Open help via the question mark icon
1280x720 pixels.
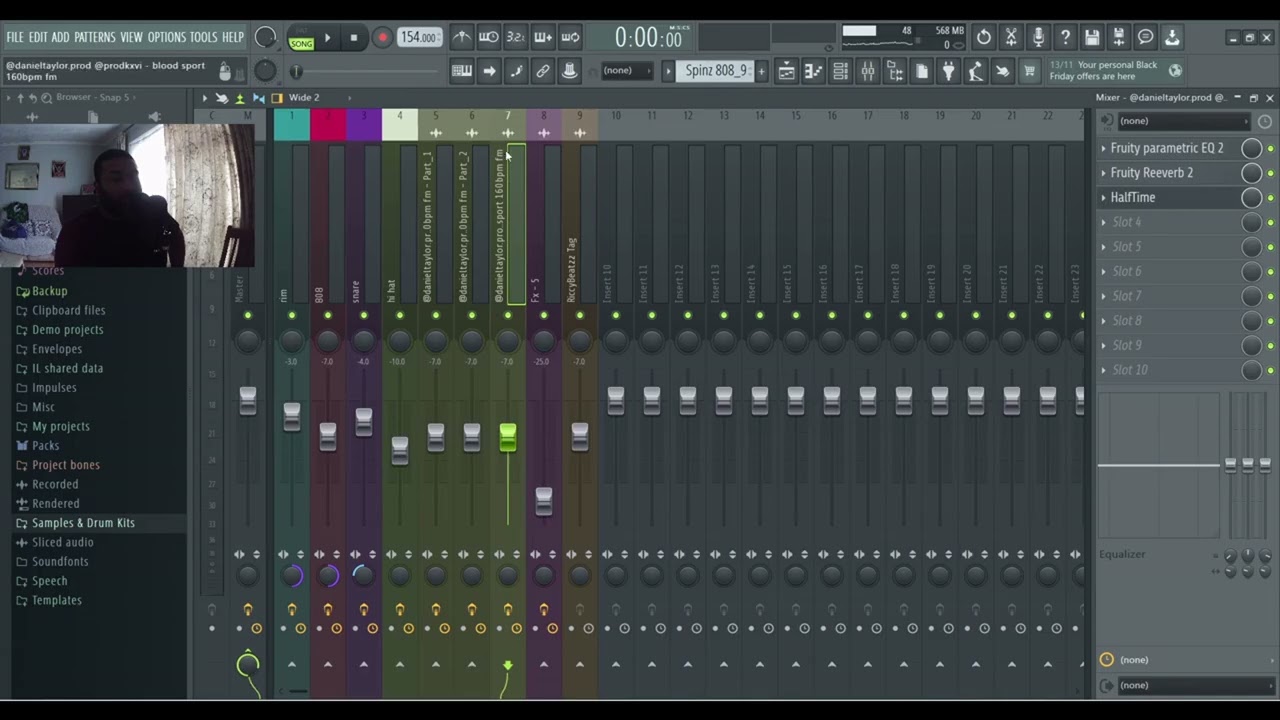(x=1065, y=37)
